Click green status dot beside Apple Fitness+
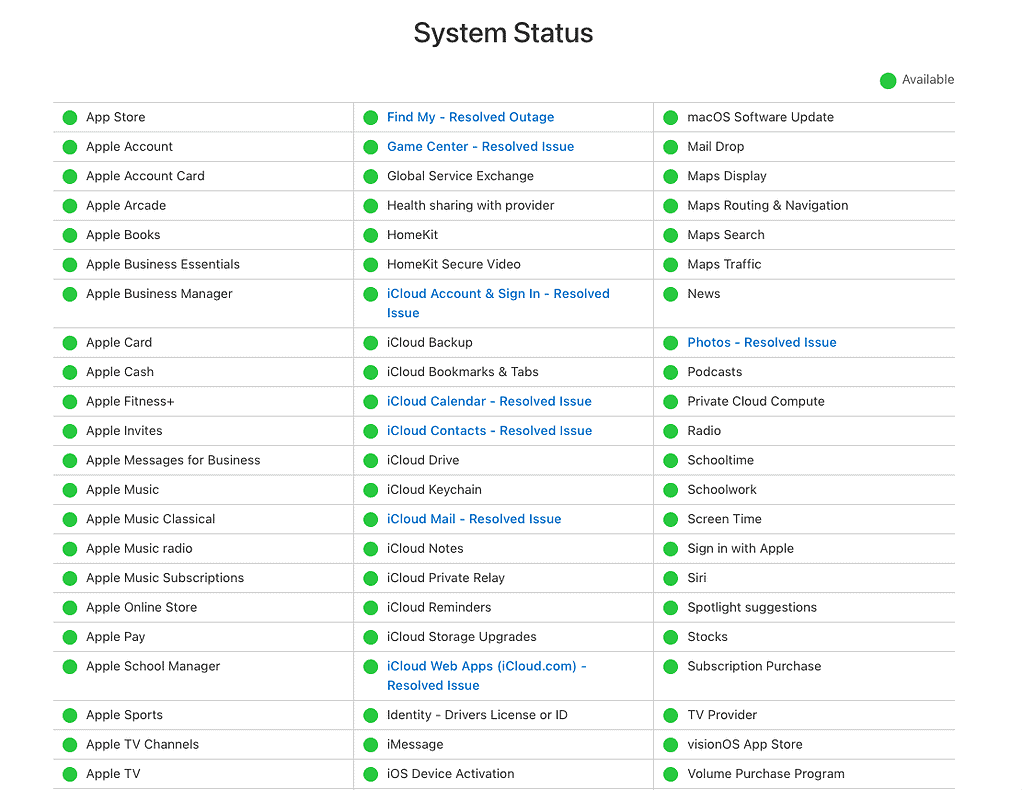 (70, 402)
